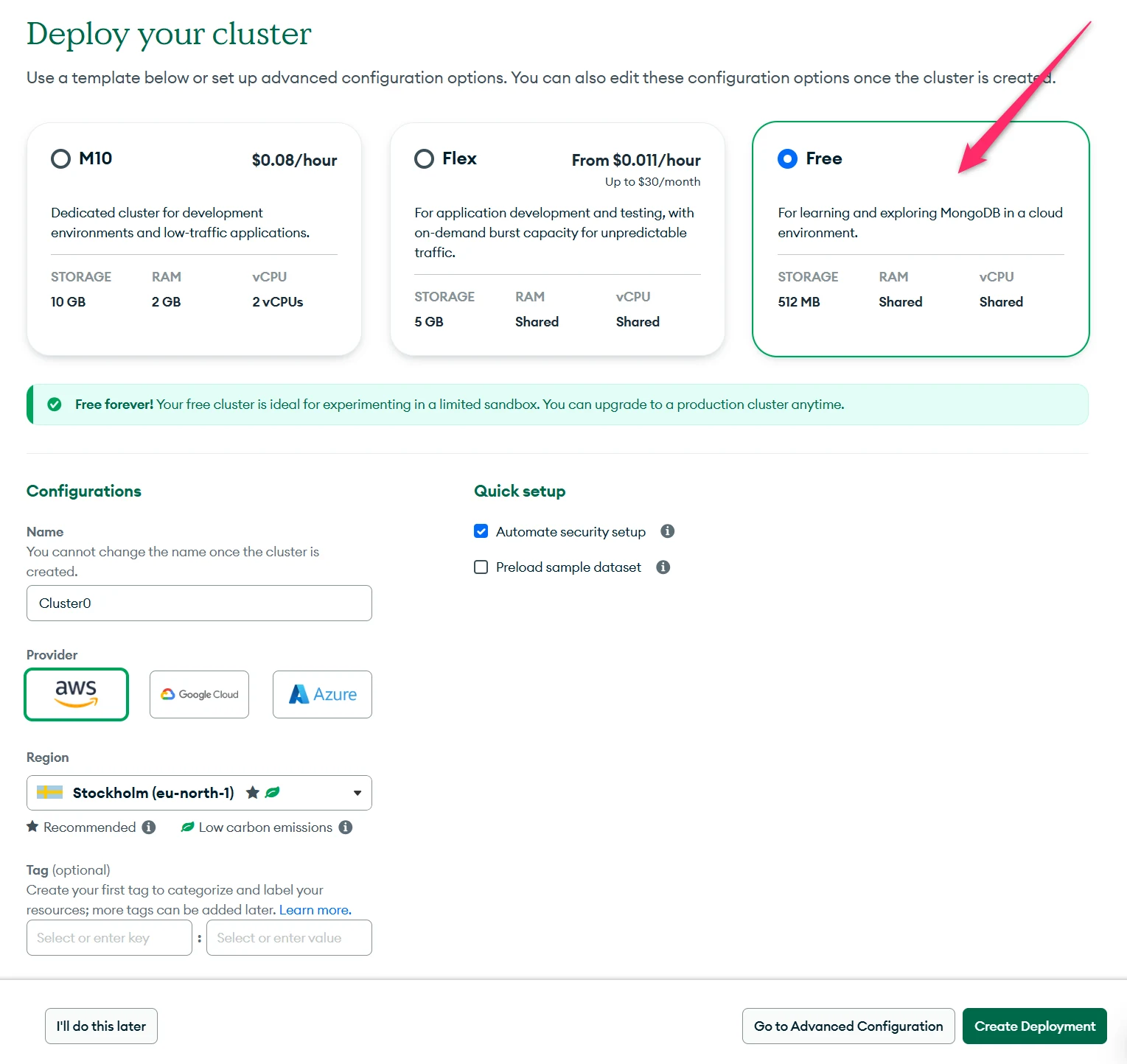Choose AWS as the provider

pyautogui.click(x=76, y=694)
